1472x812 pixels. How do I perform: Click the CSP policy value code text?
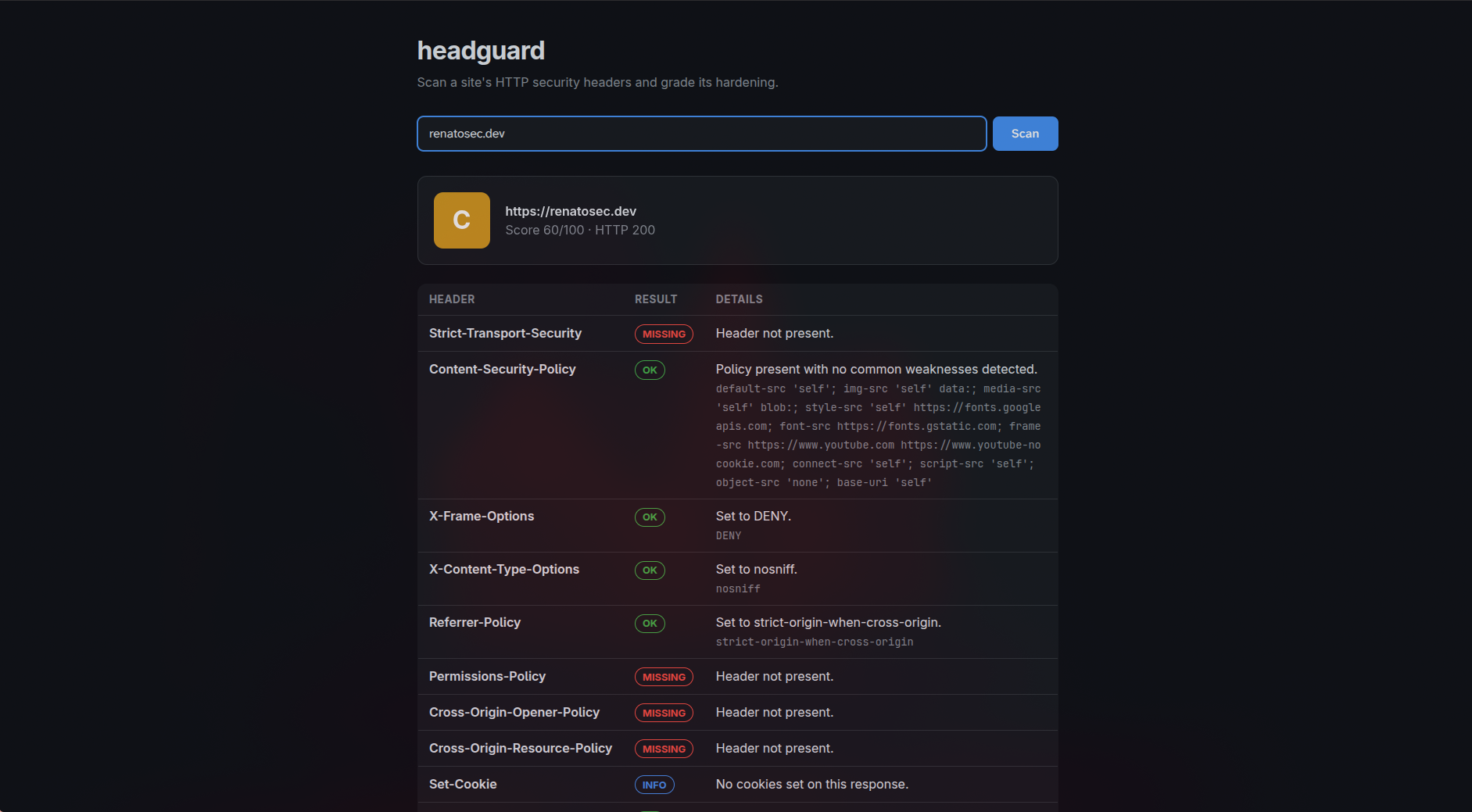point(878,435)
